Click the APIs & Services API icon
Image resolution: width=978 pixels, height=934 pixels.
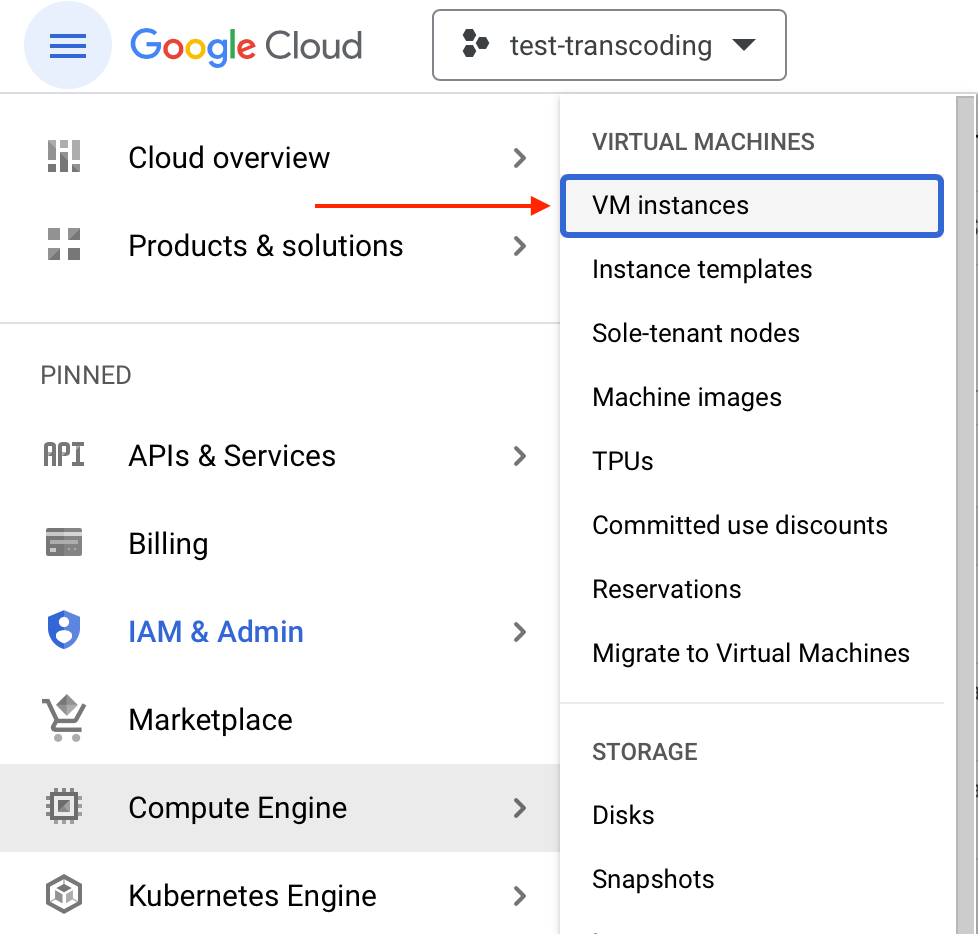[64, 455]
